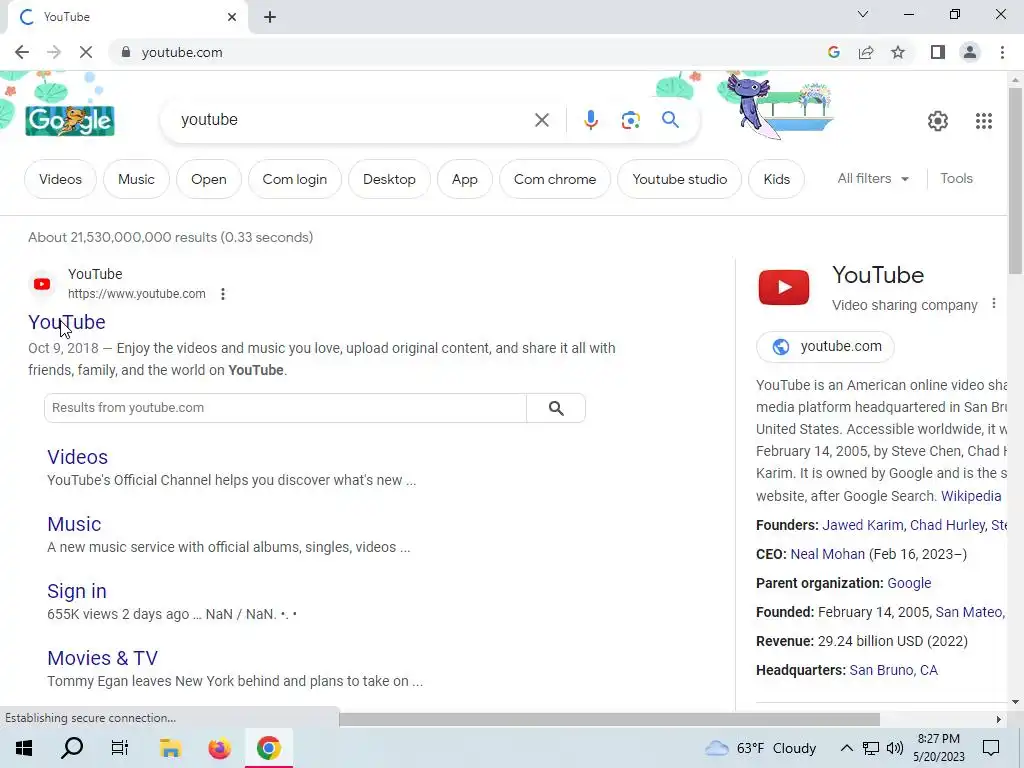Open the Google parent organization link
Screen dimensions: 1024x768
[x=909, y=583]
